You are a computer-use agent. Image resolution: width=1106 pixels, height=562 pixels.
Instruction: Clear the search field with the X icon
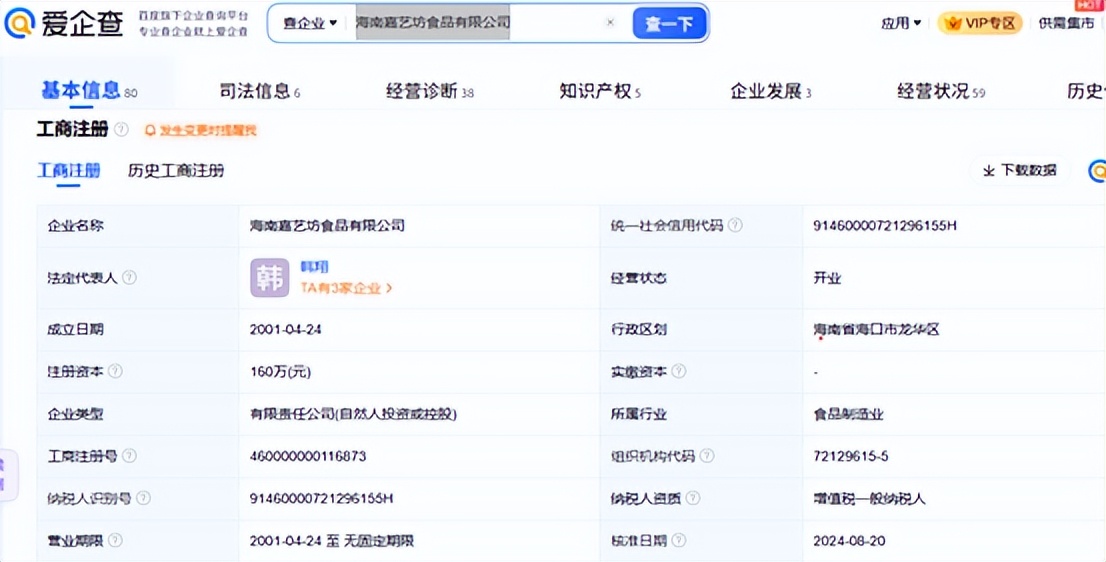pos(610,23)
